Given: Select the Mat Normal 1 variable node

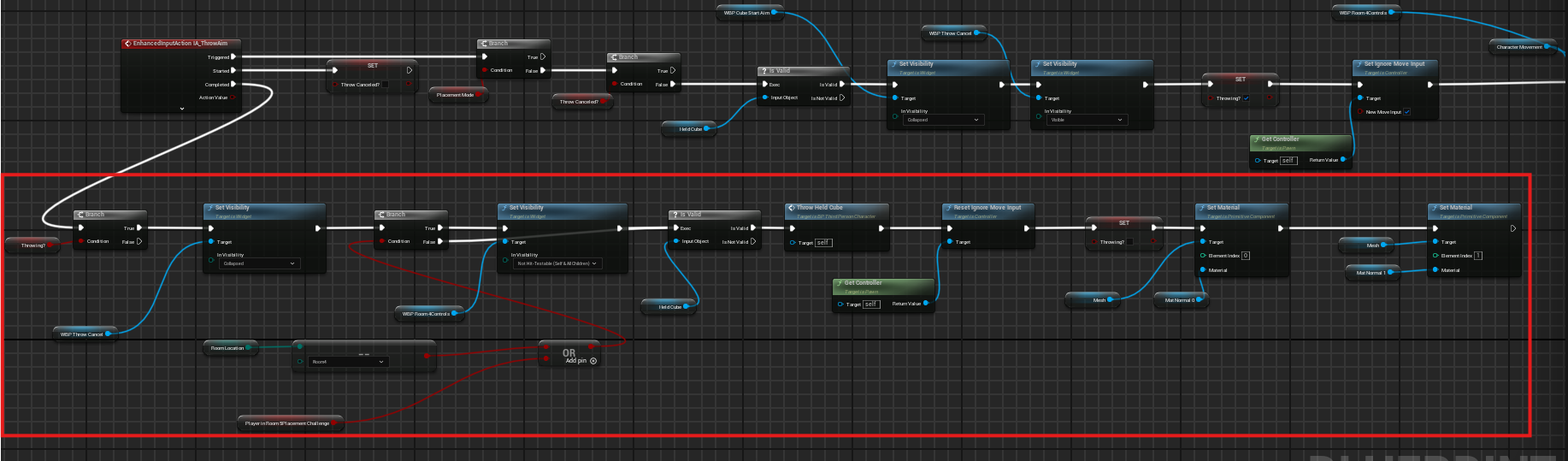Looking at the screenshot, I should (x=1372, y=273).
